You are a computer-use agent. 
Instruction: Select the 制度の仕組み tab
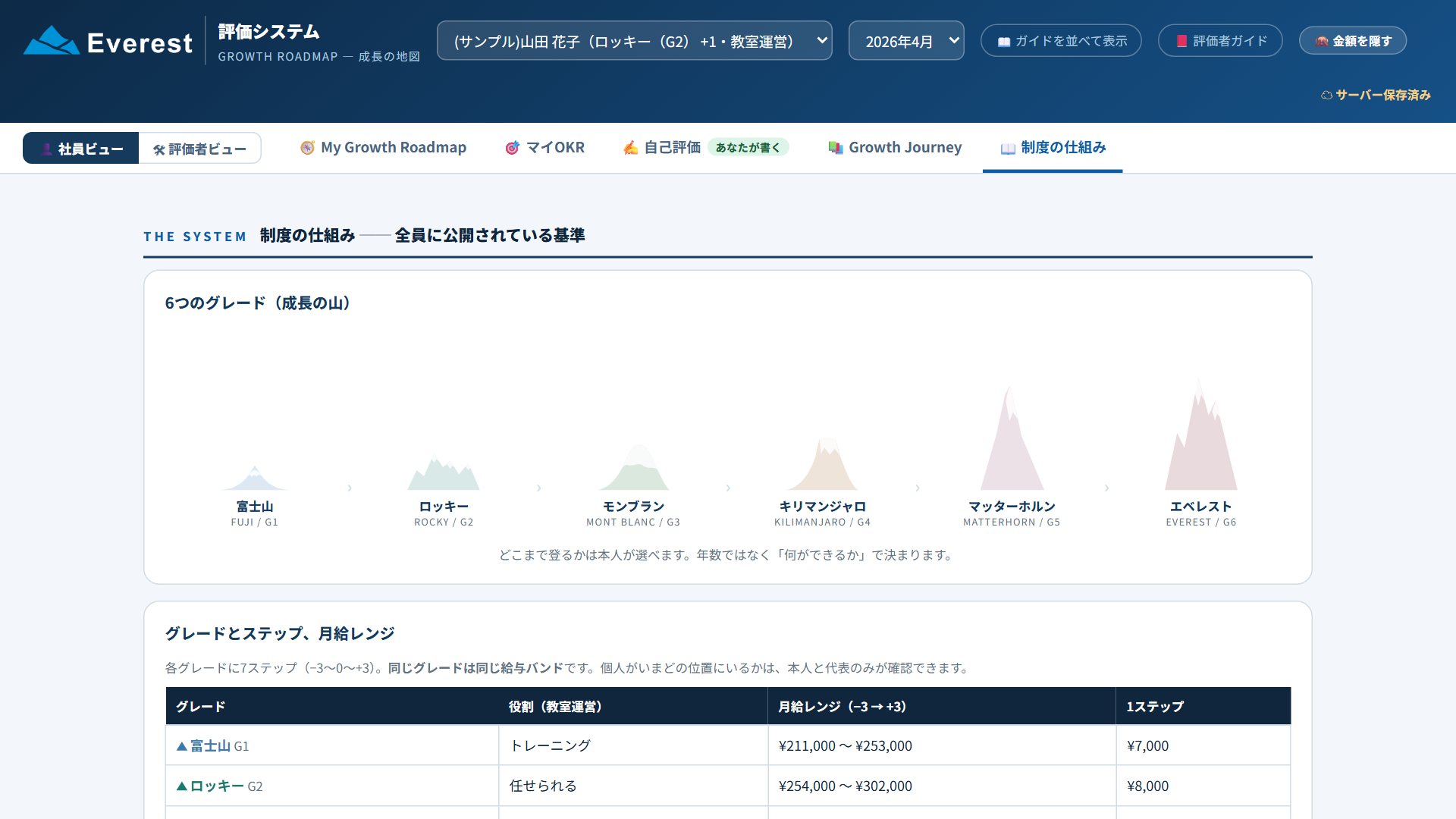click(x=1053, y=147)
